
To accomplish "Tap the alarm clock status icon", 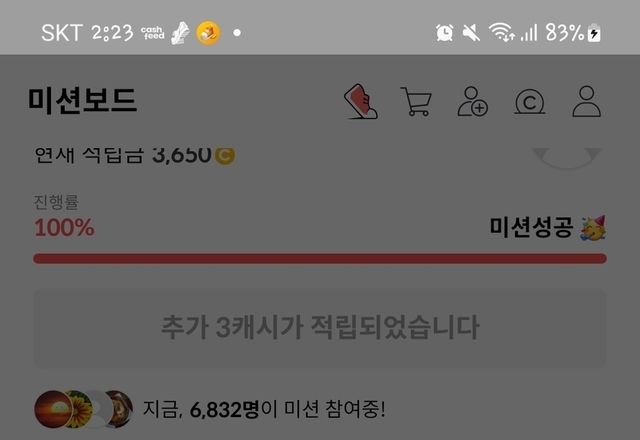I will [x=444, y=33].
